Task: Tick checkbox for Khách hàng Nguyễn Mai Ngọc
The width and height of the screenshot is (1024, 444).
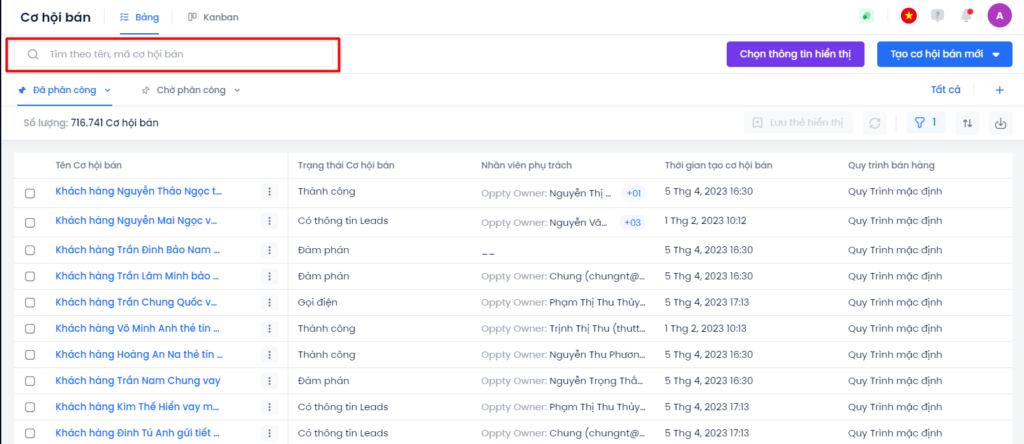Action: pyautogui.click(x=30, y=222)
